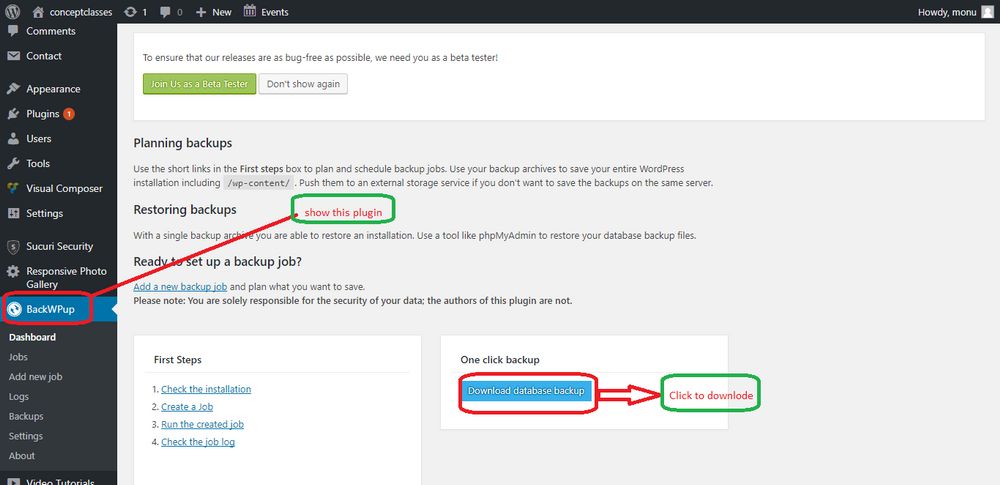Click the Visual Composer icon
Screen dimensions: 1000x485
[x=13, y=188]
